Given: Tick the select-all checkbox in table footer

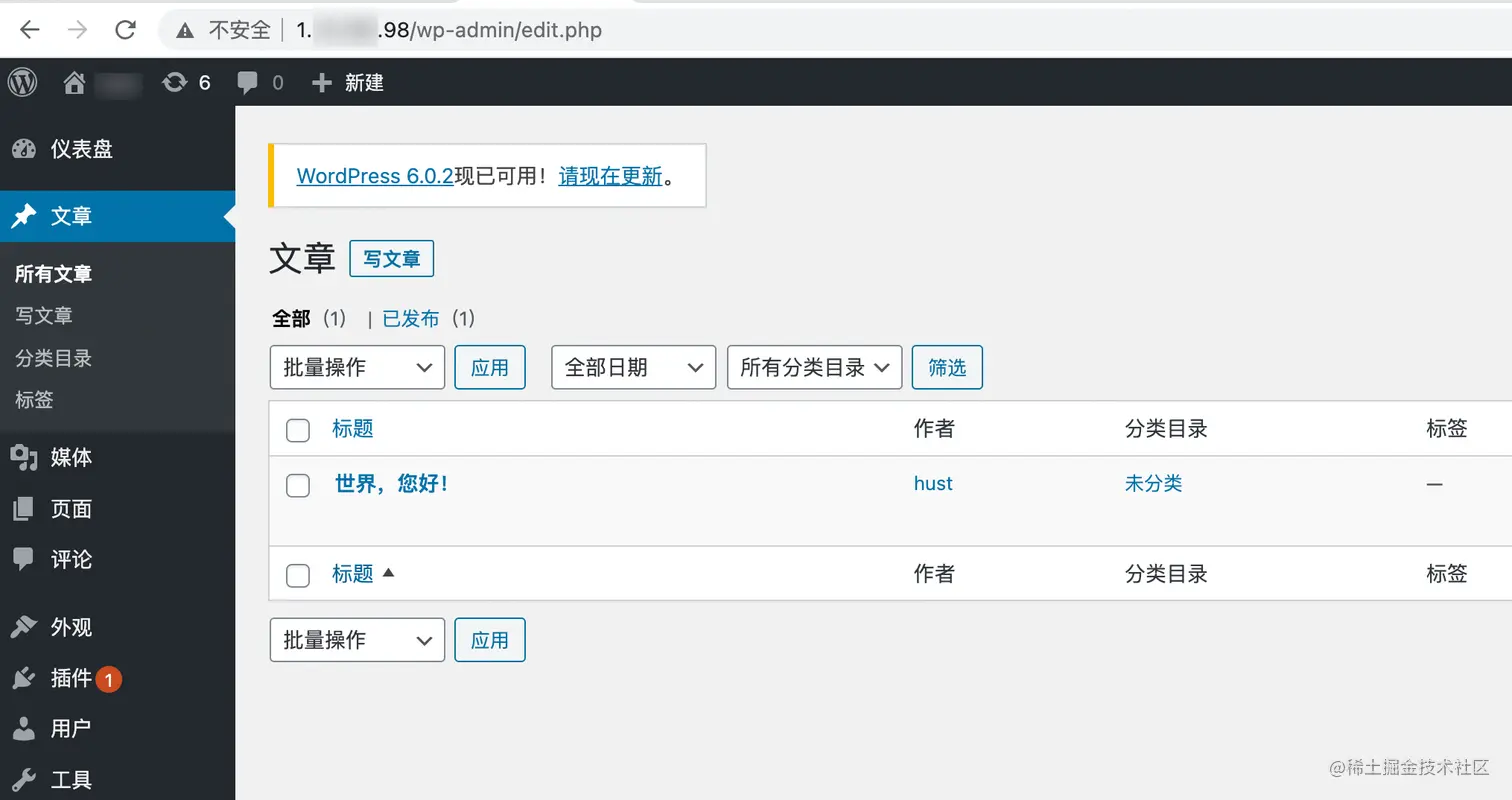Looking at the screenshot, I should [x=298, y=575].
